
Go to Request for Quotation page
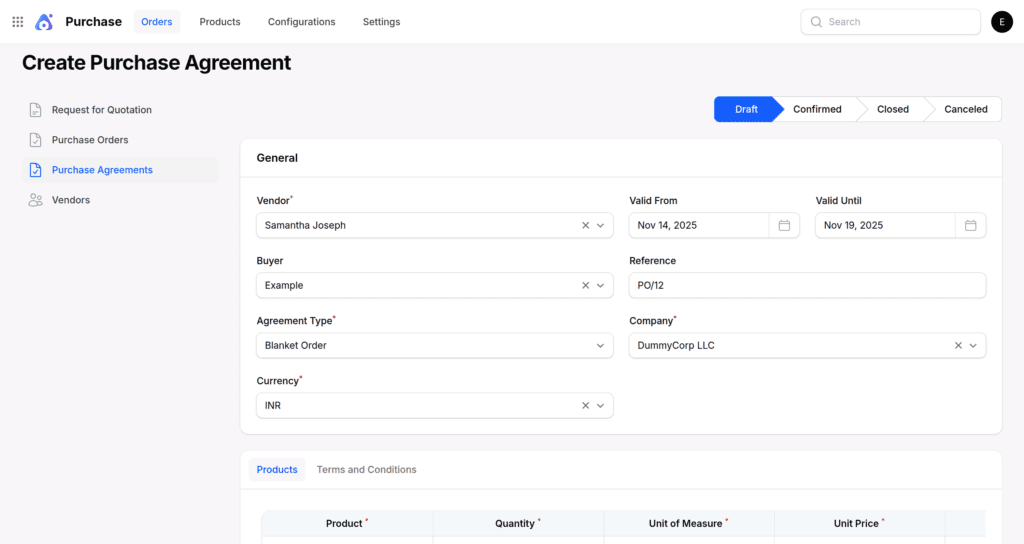click(101, 110)
